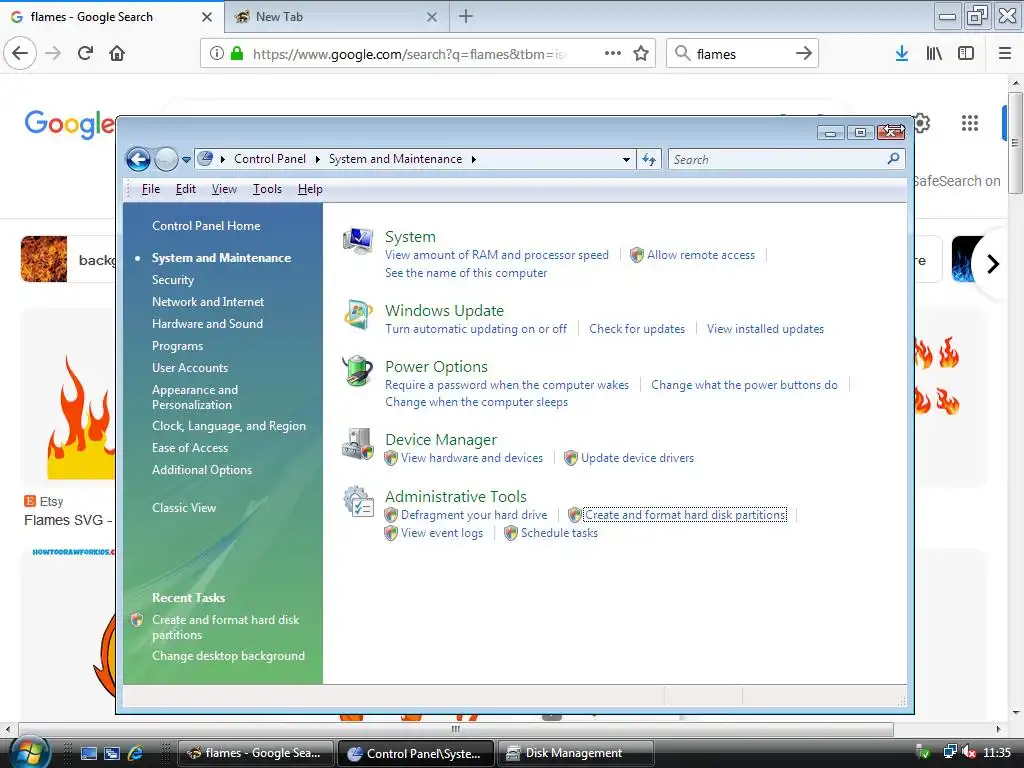
Task: Click the Firefox horizontal scrollbar
Action: pyautogui.click(x=455, y=729)
